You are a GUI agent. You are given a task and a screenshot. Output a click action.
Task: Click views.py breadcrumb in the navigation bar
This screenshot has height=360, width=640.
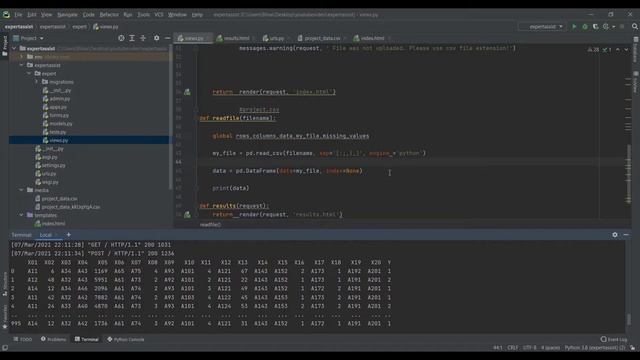tap(106, 27)
